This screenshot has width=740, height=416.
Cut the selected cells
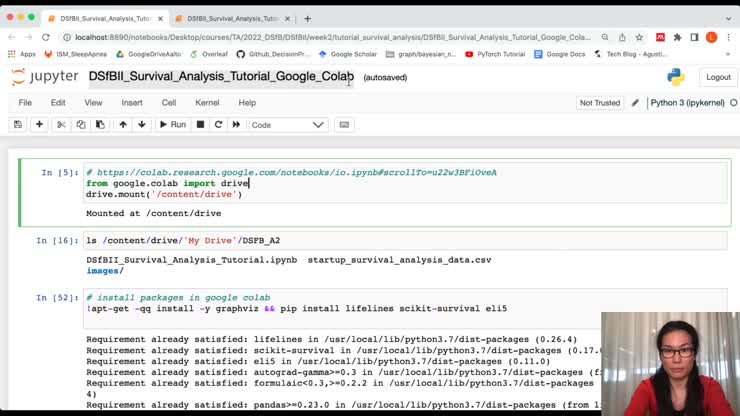61,125
